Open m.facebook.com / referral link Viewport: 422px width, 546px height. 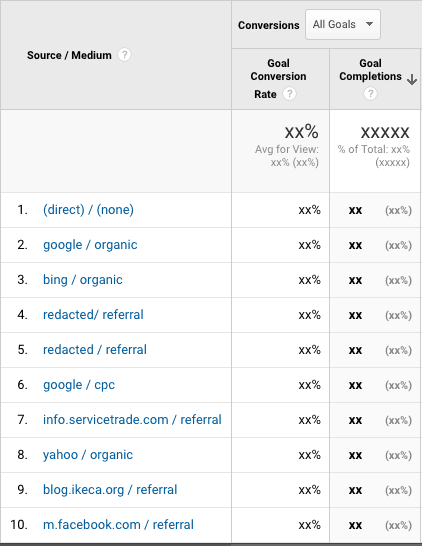click(118, 525)
